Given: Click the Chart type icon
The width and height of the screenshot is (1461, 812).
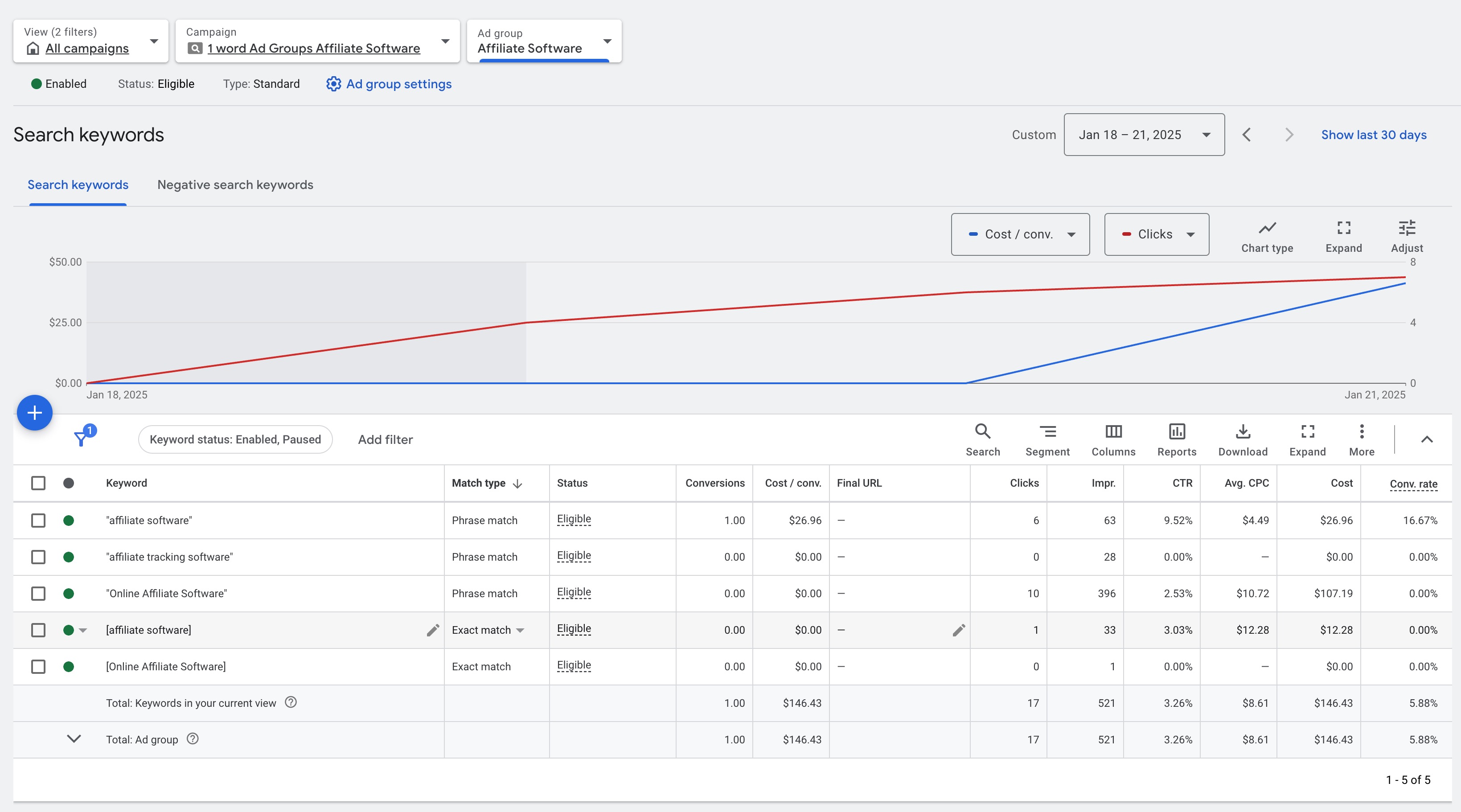Looking at the screenshot, I should (1267, 228).
